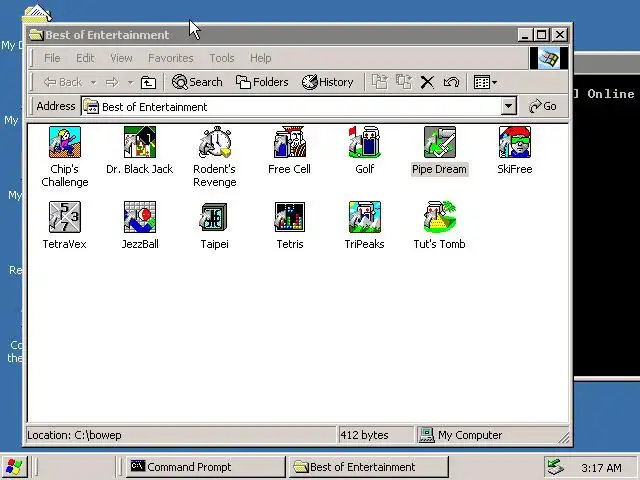
Task: Click the Command Prompt window behind
Action: pyautogui.click(x=607, y=216)
